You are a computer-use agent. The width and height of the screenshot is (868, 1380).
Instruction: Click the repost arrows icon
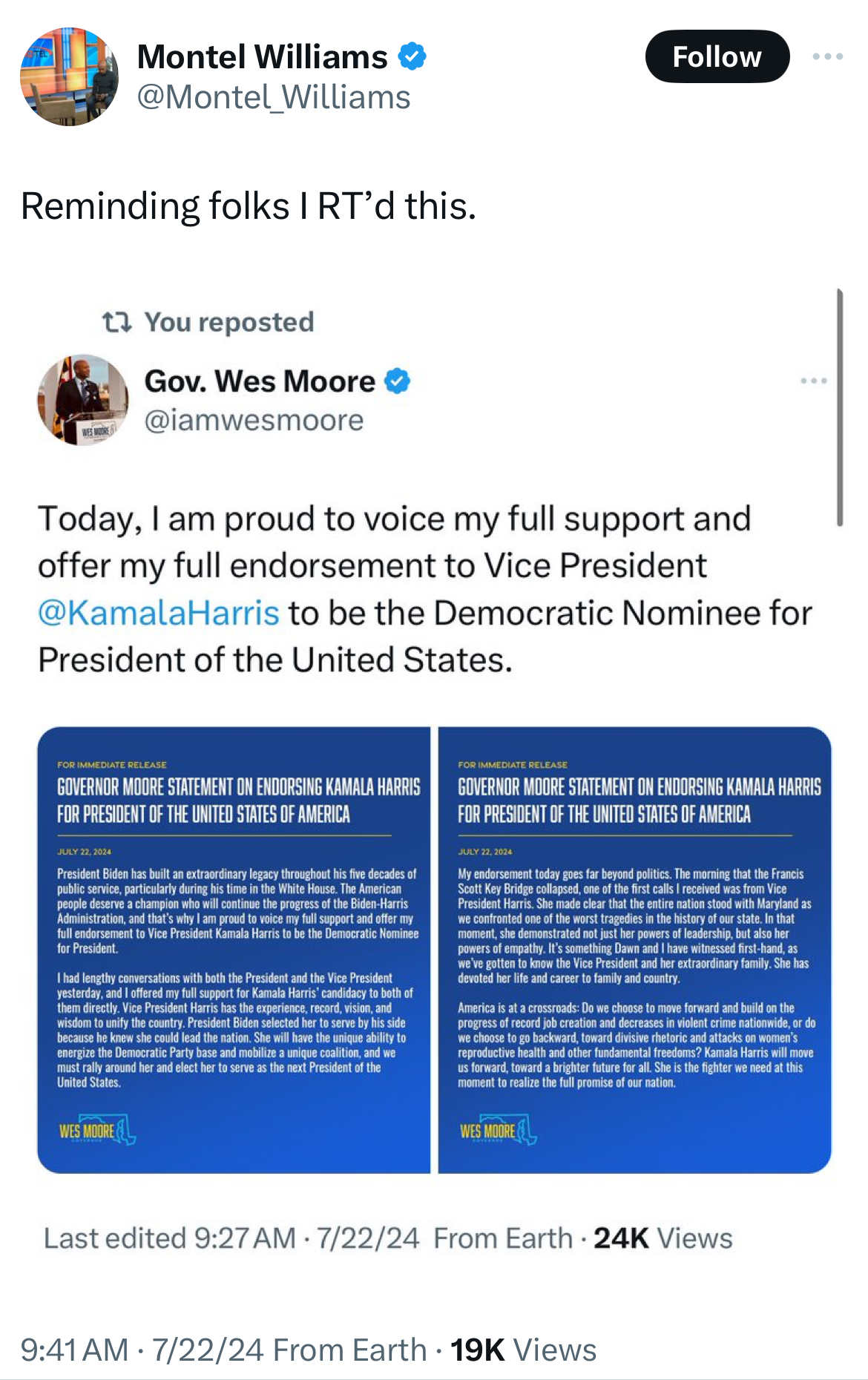pyautogui.click(x=116, y=322)
